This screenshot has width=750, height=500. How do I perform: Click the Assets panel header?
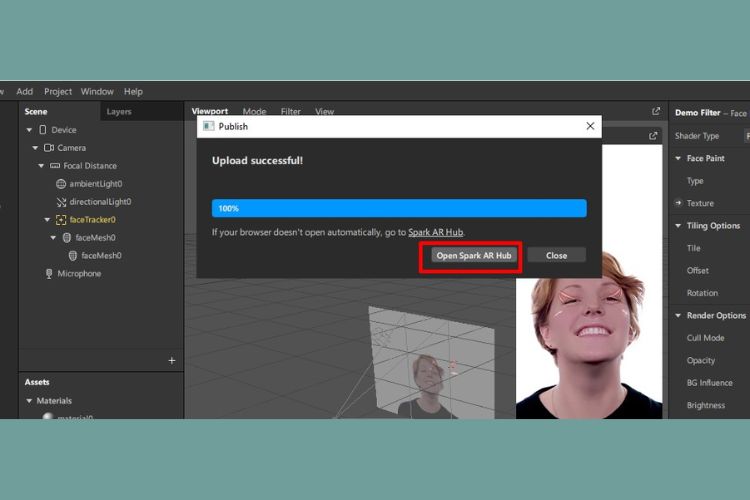(37, 382)
